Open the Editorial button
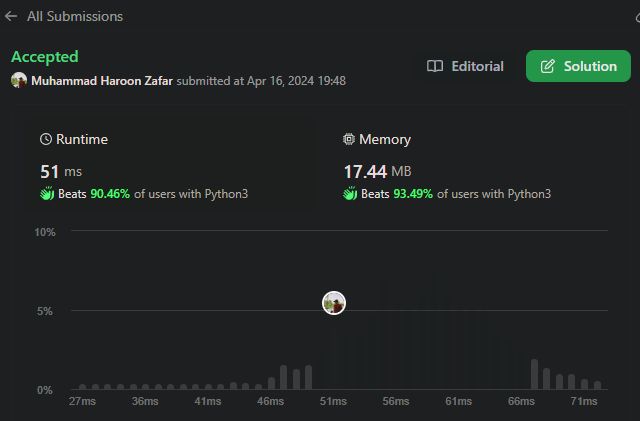The width and height of the screenshot is (640, 421). [465, 66]
